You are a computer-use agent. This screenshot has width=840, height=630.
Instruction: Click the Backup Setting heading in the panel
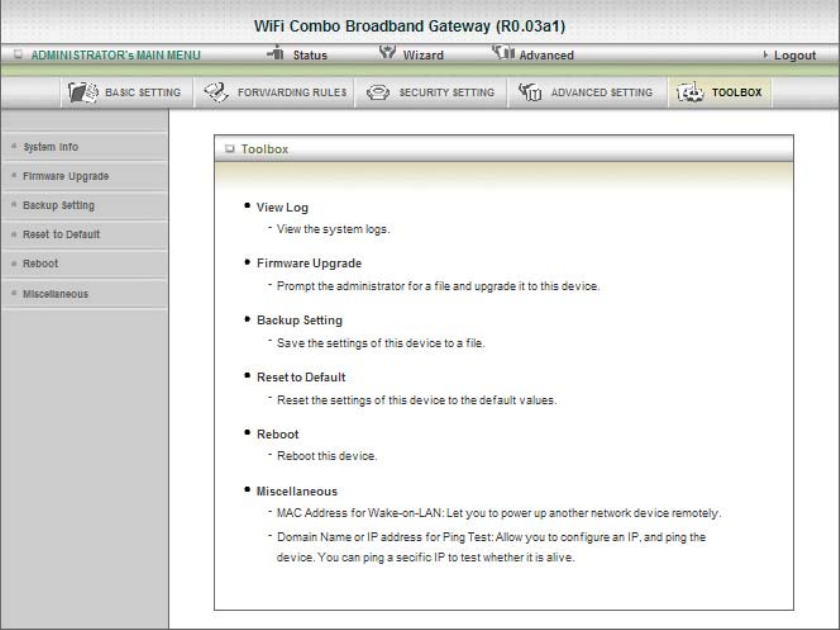299,320
